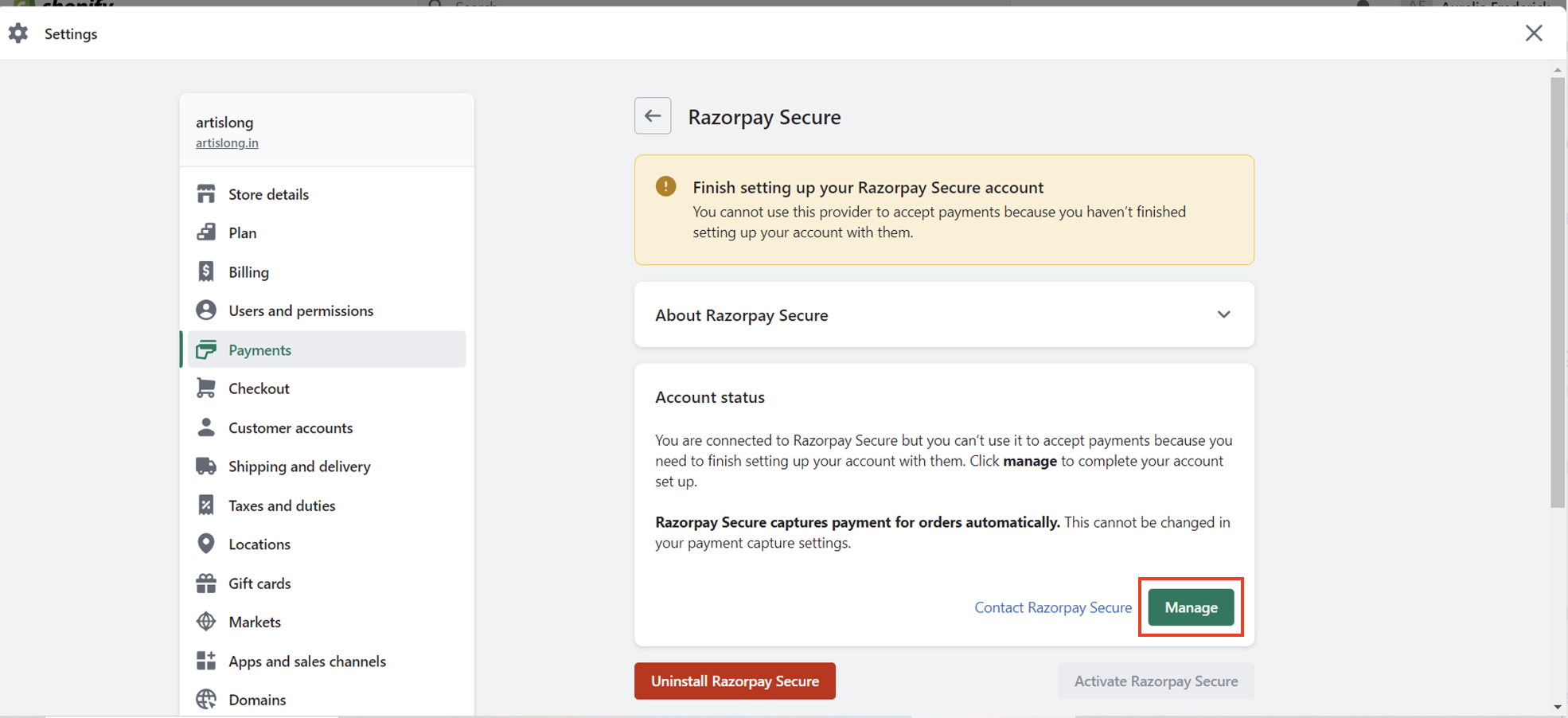Click the Checkout cart icon
1568x718 pixels.
[x=206, y=388]
